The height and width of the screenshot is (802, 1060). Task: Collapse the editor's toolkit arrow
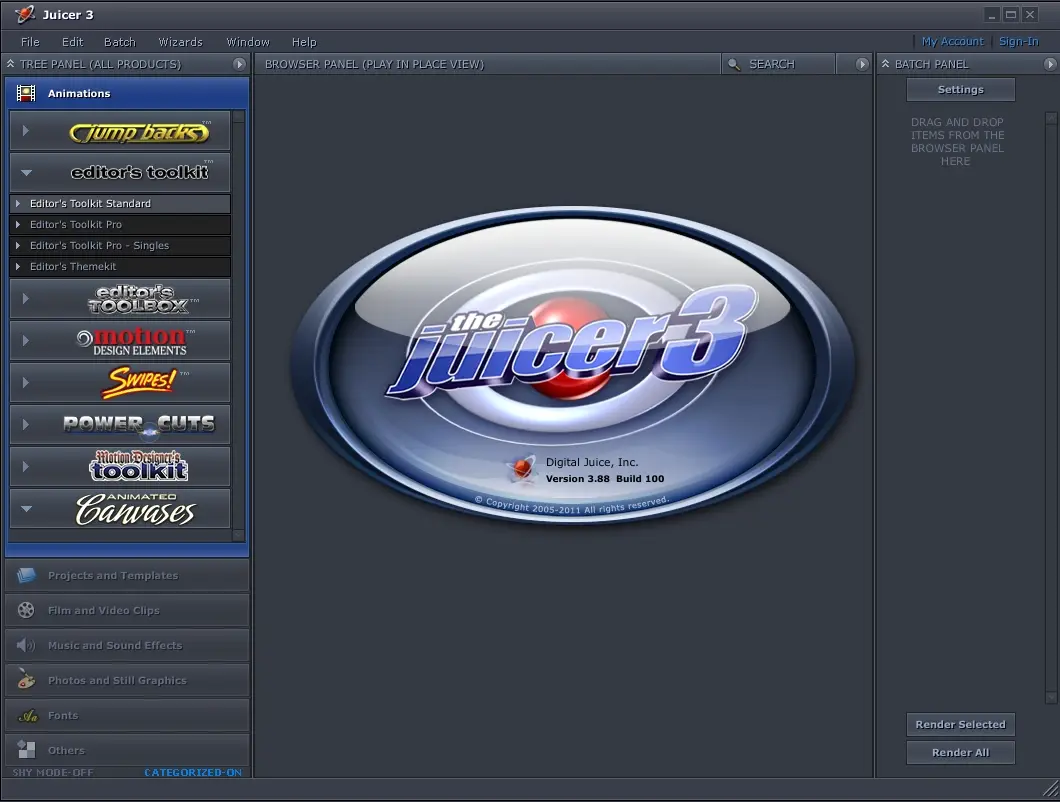(26, 173)
